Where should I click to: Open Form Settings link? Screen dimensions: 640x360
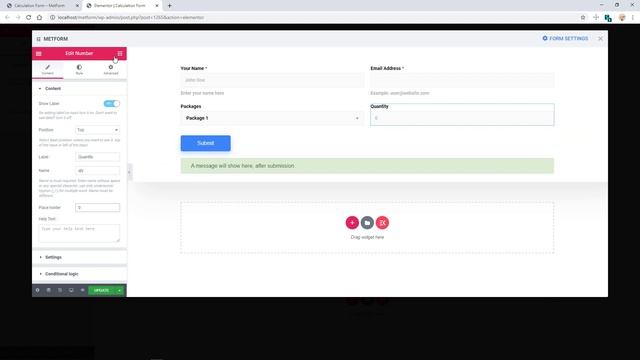pos(565,38)
